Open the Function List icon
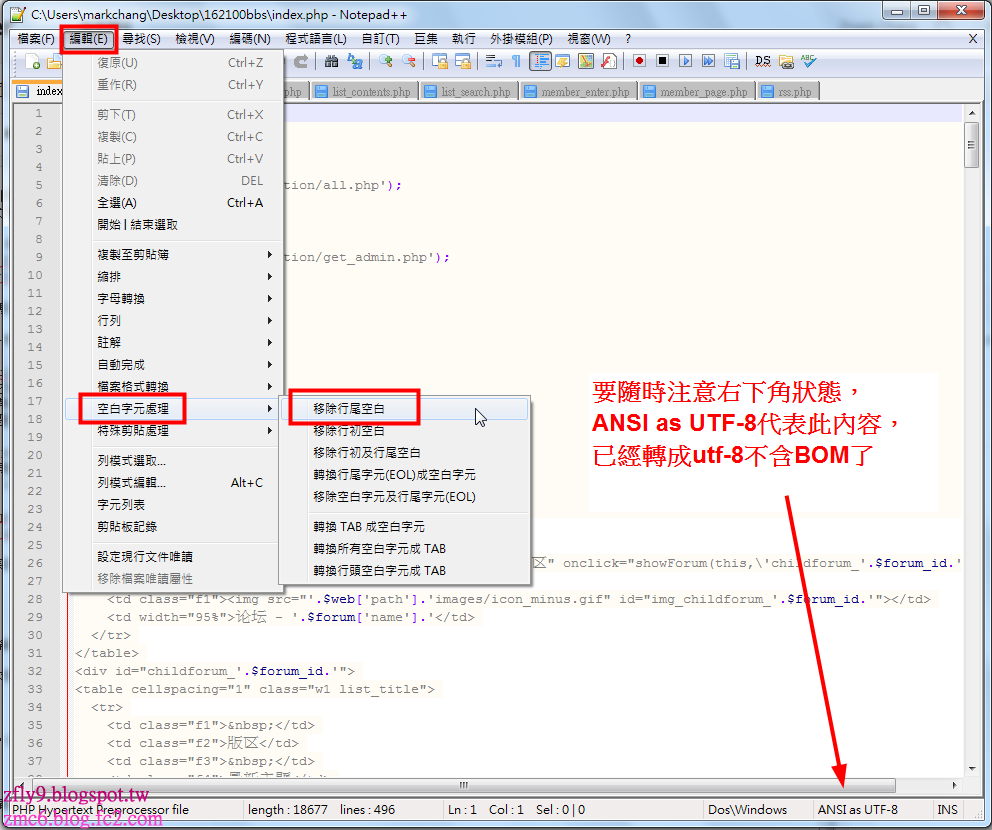 pyautogui.click(x=609, y=61)
